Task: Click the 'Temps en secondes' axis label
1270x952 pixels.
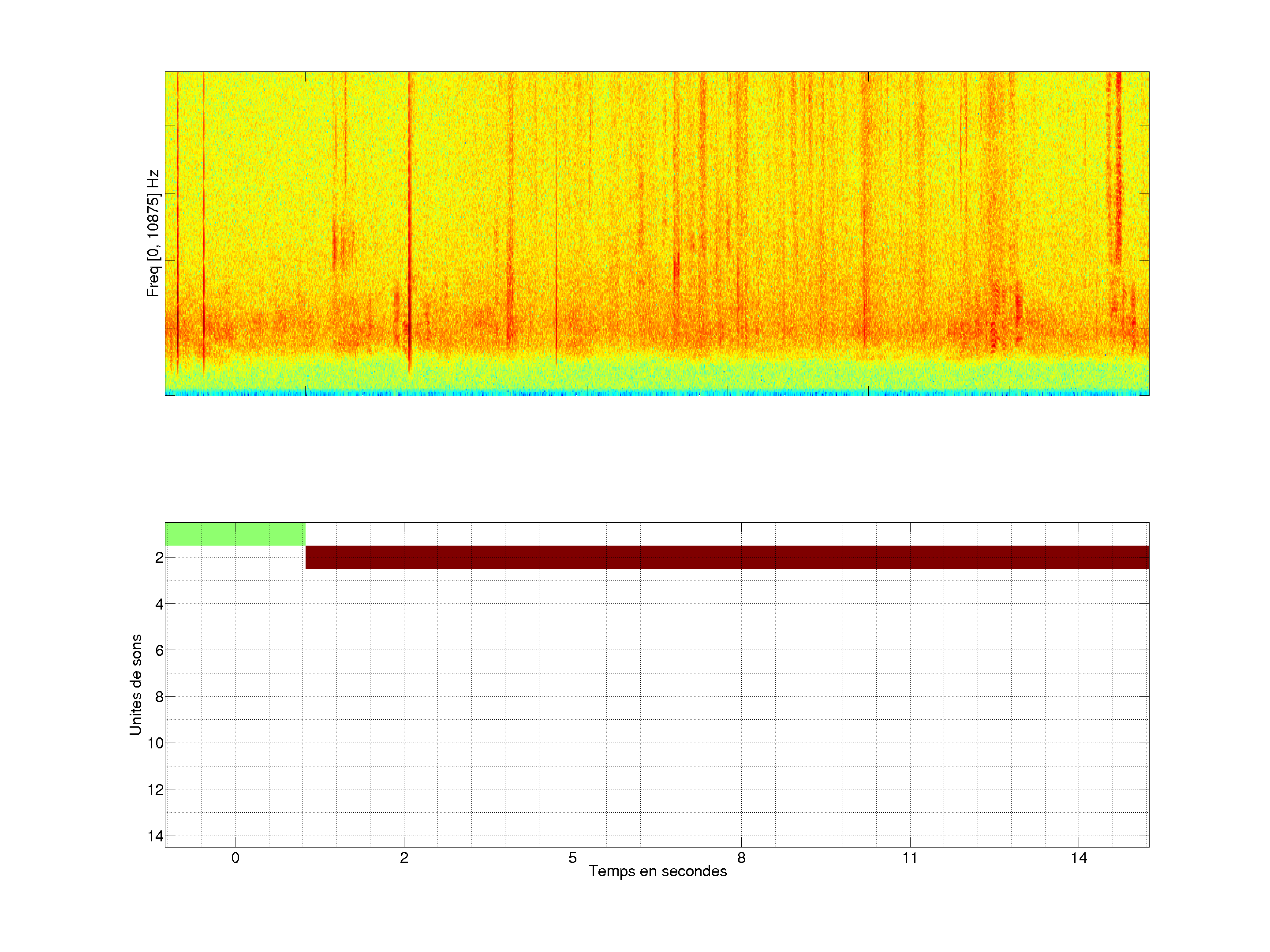Action: pyautogui.click(x=657, y=871)
